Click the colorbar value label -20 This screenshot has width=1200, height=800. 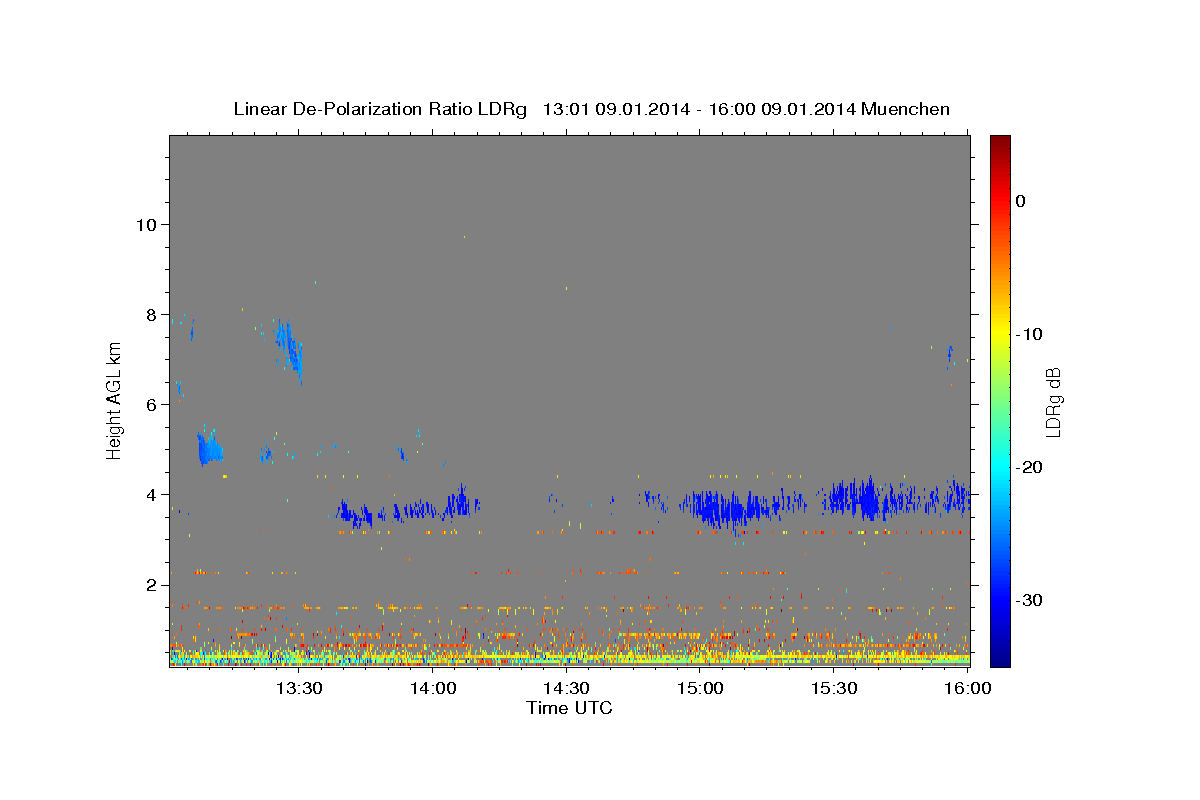pos(1030,467)
